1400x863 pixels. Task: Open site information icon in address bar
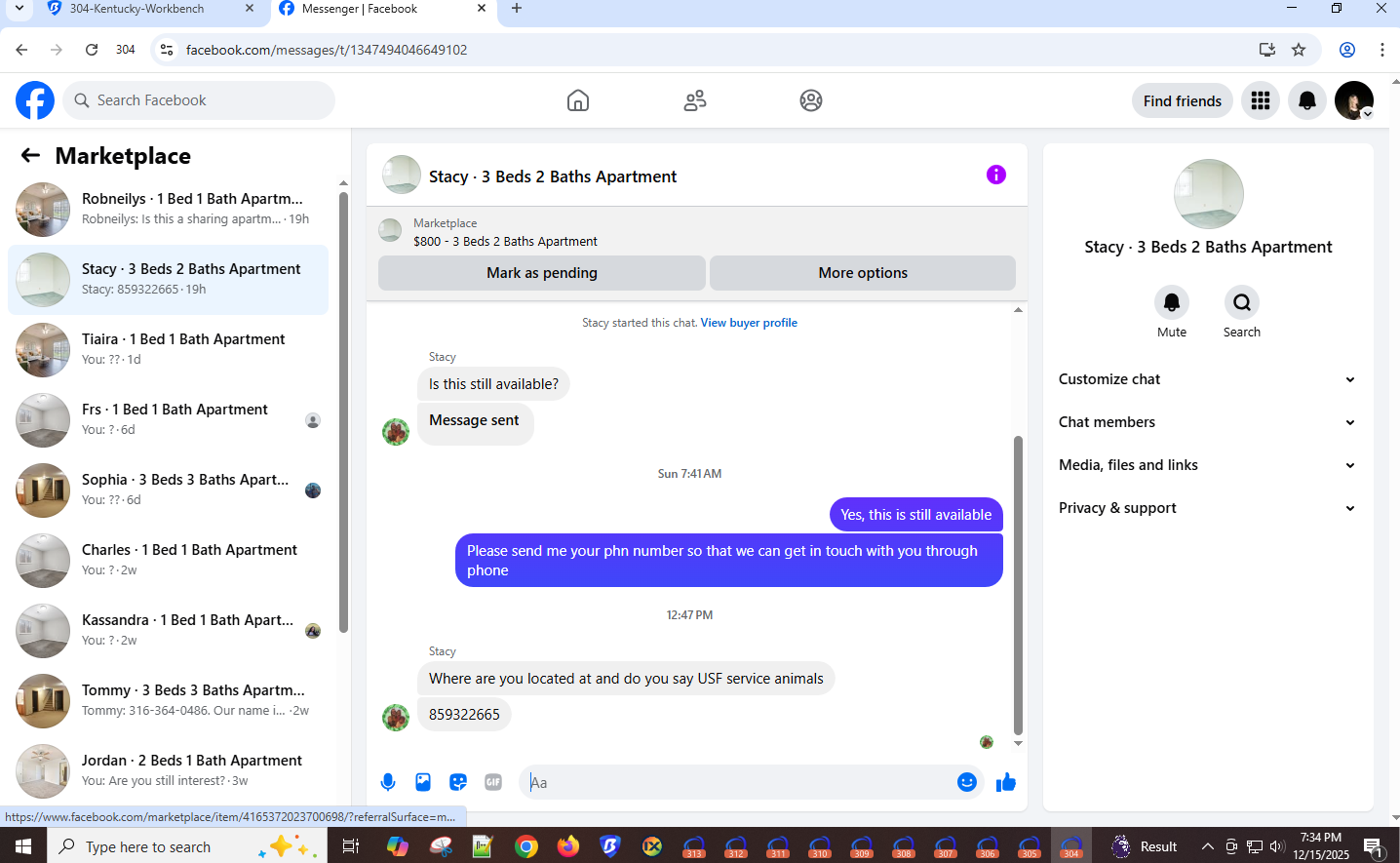click(167, 50)
